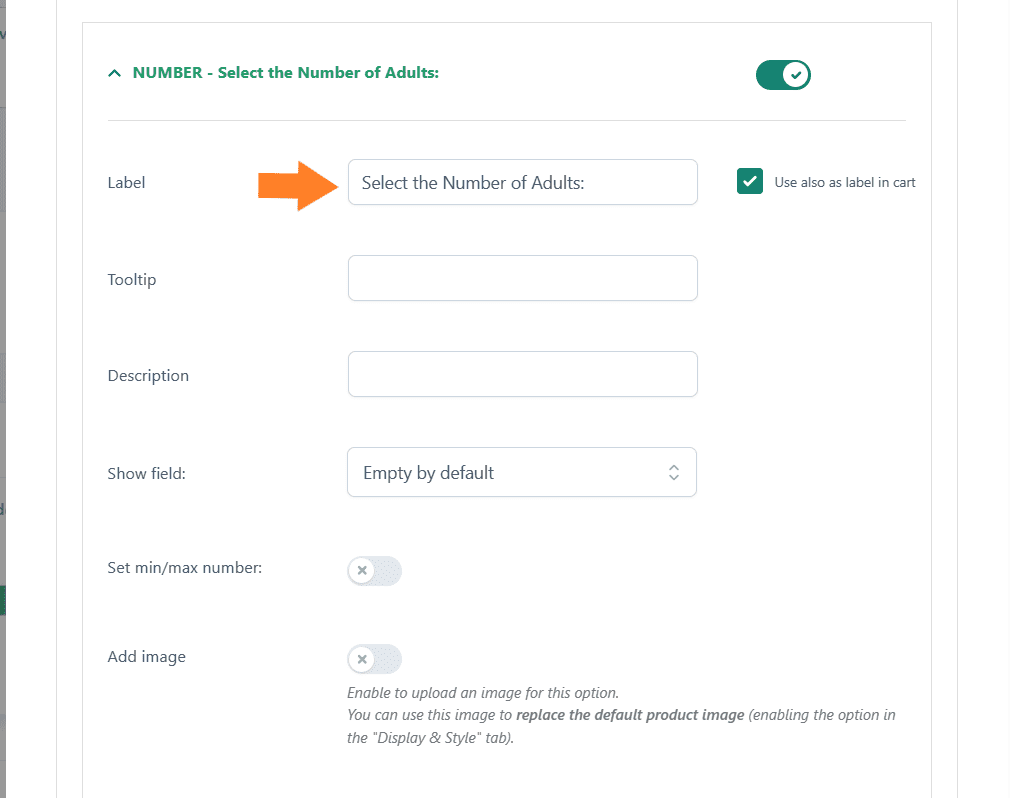Focus the Label text field
Screen dimensions: 1010x798
[522, 182]
